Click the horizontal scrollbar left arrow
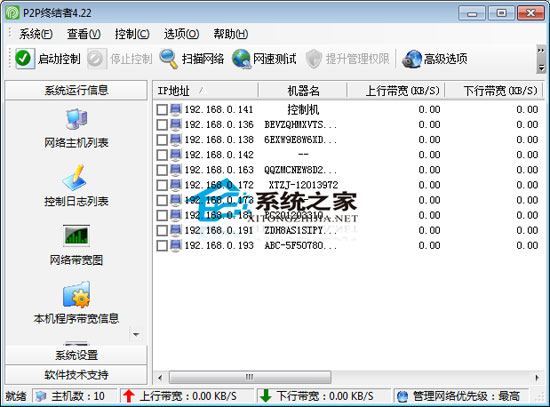 pyautogui.click(x=160, y=378)
